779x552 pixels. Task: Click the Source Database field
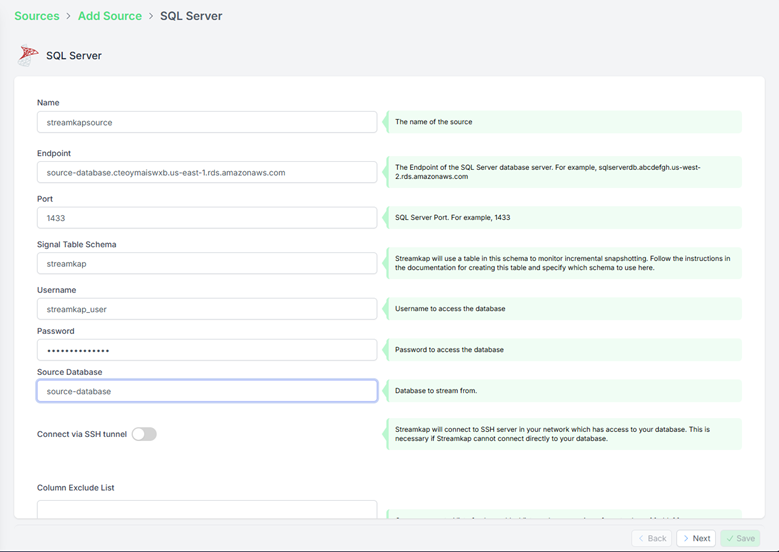click(207, 391)
